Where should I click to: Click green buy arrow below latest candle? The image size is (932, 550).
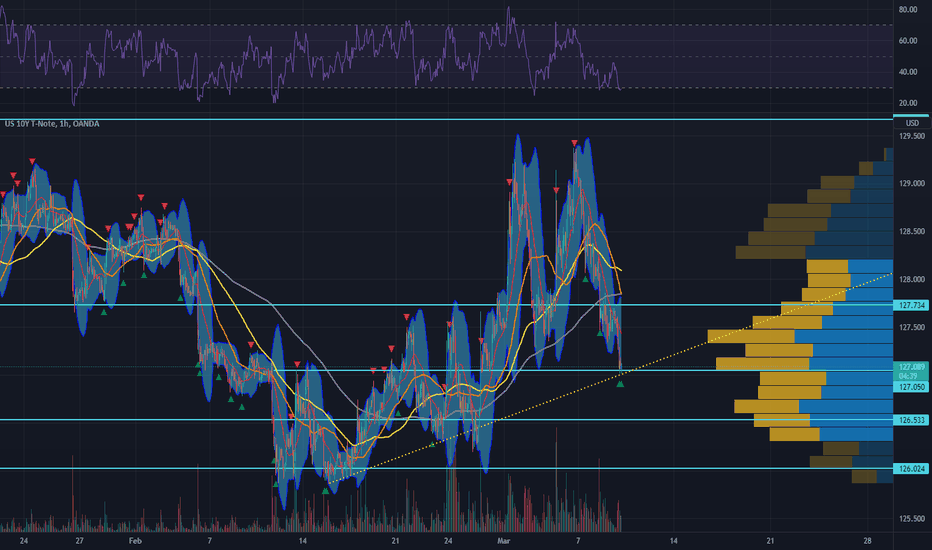620,384
